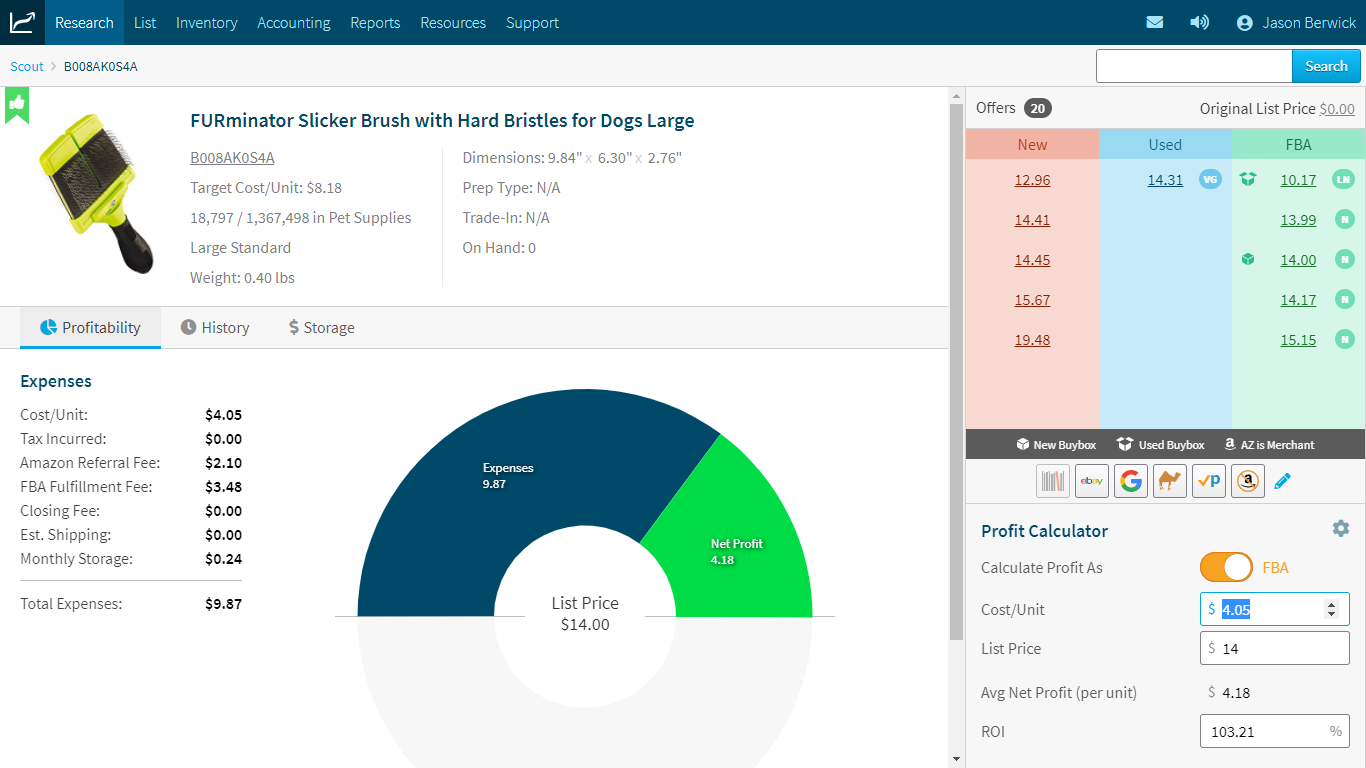Open the B008AK0S4A ASIN link
This screenshot has height=768, width=1366.
coord(232,157)
